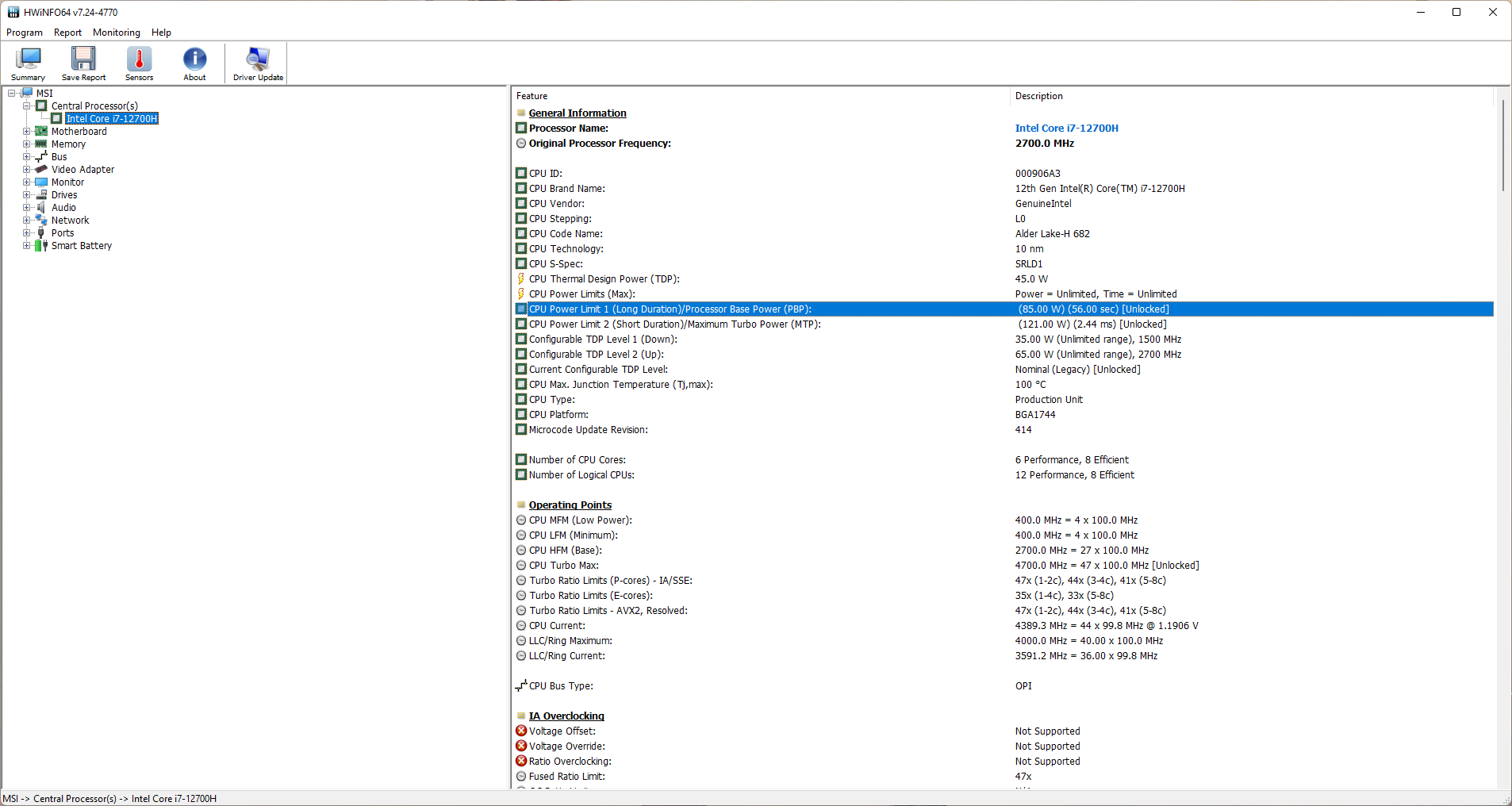Select the Microcode Update Revision row
Screen dimensions: 1512x806
point(1004,430)
